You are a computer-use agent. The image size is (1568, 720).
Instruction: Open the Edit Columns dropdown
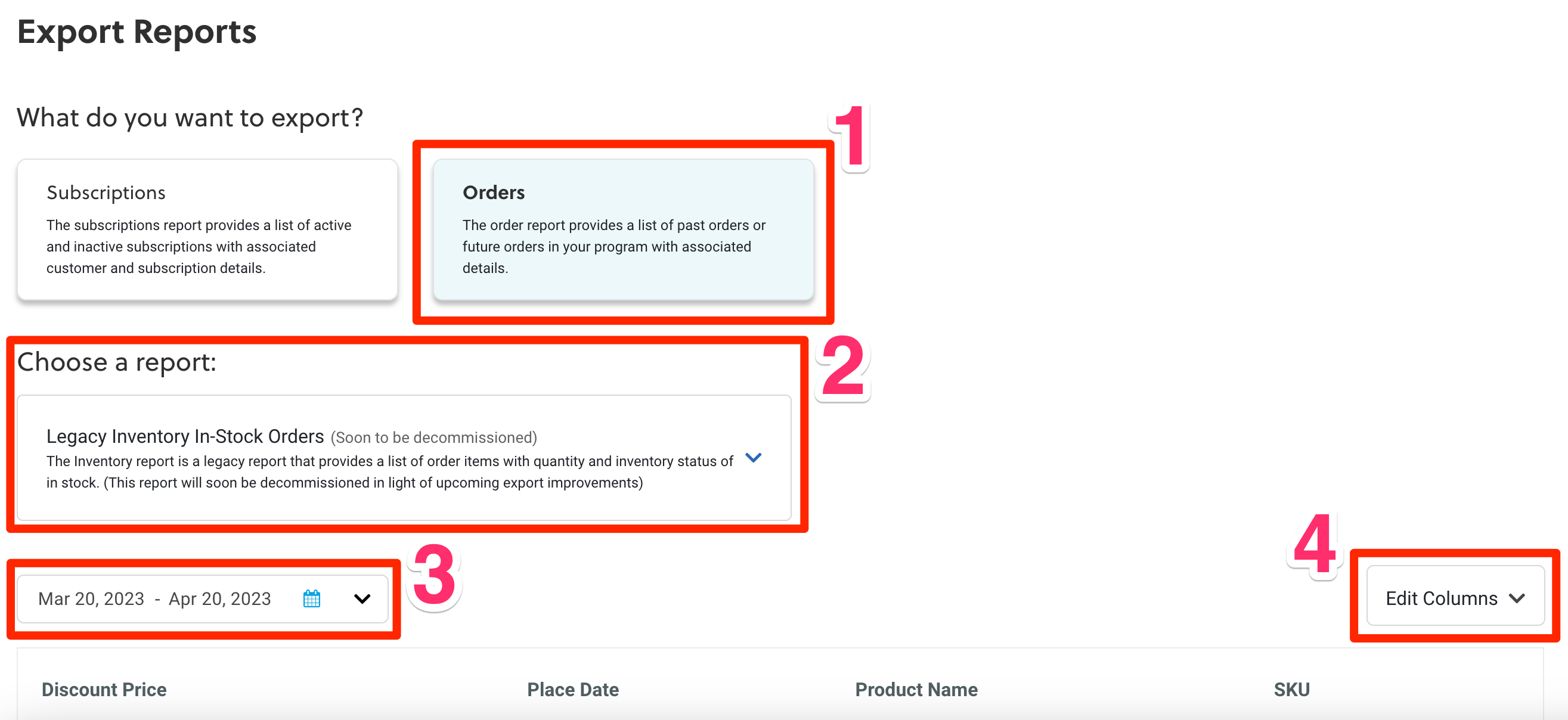coord(1455,598)
